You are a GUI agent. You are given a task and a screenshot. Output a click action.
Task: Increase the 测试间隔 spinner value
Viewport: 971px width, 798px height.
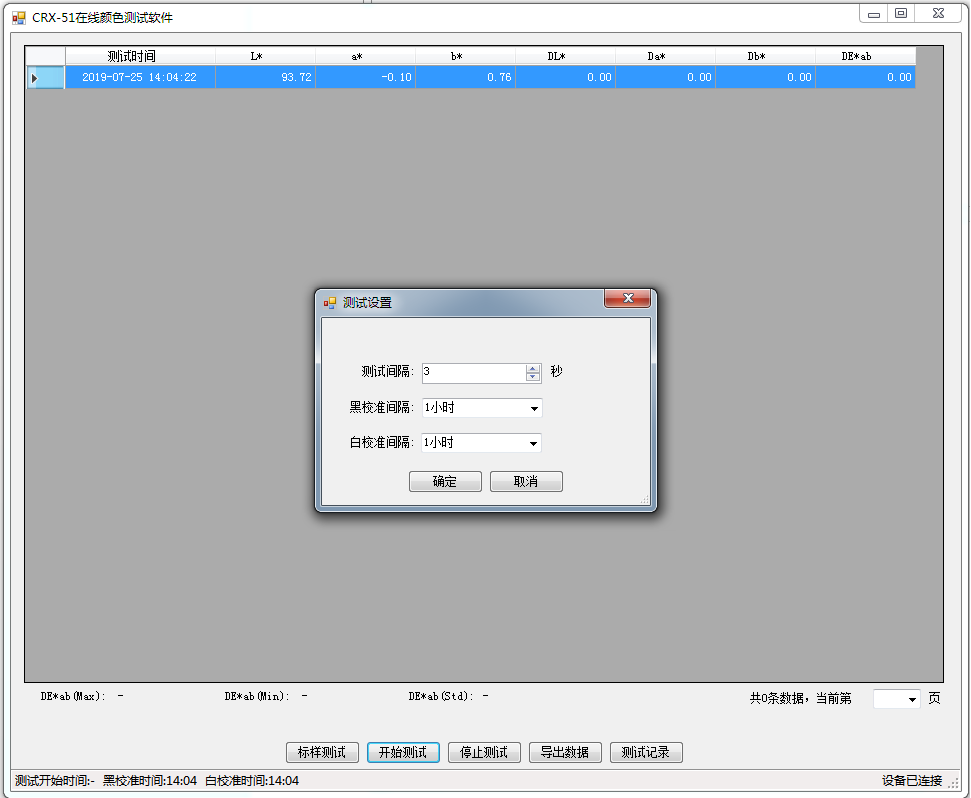click(533, 368)
